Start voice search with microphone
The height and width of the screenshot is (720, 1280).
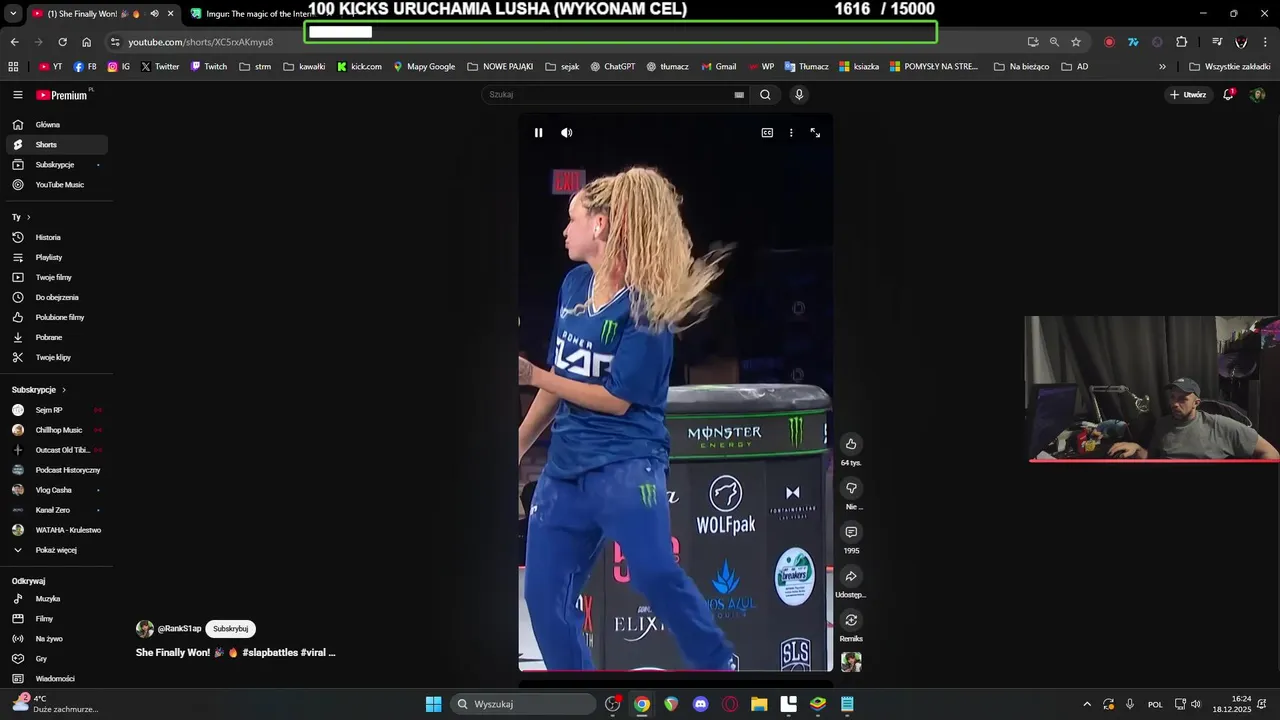pos(798,95)
